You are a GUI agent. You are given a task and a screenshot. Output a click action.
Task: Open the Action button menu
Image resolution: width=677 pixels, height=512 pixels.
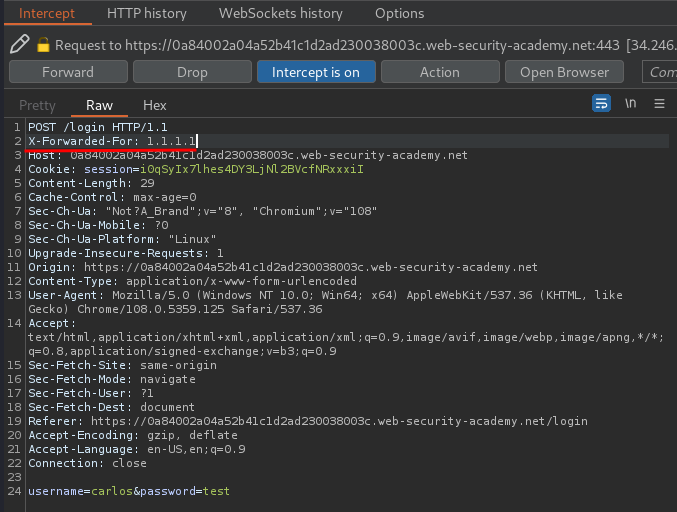(x=440, y=72)
